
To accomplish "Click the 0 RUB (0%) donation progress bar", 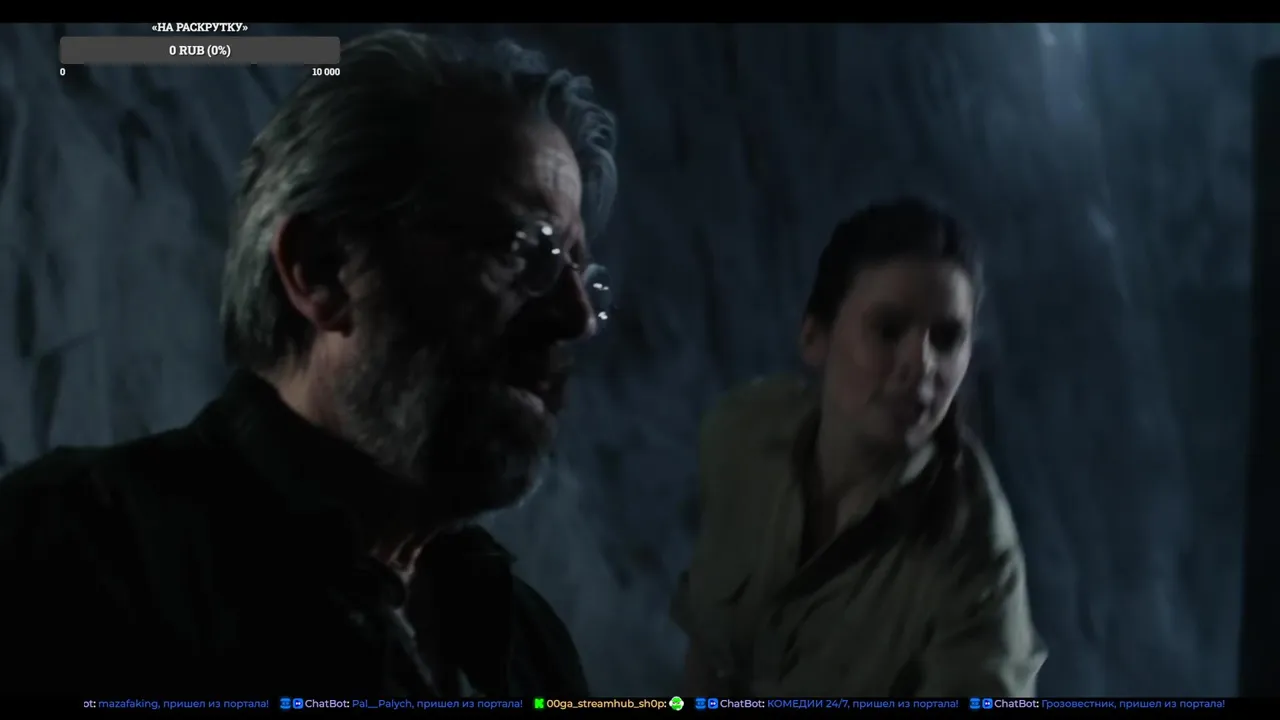I will point(200,50).
